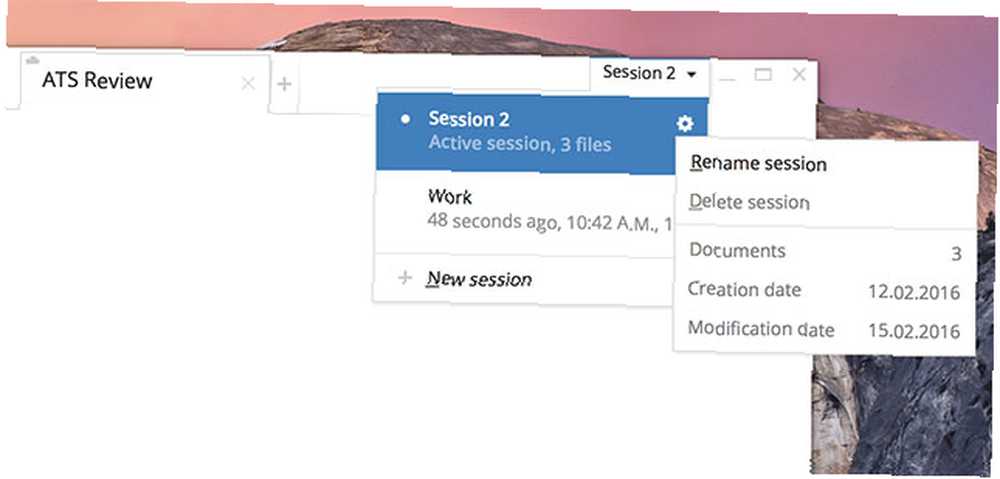Close the ATS Review tab
Viewport: 1000px width, 479px height.
pos(248,83)
